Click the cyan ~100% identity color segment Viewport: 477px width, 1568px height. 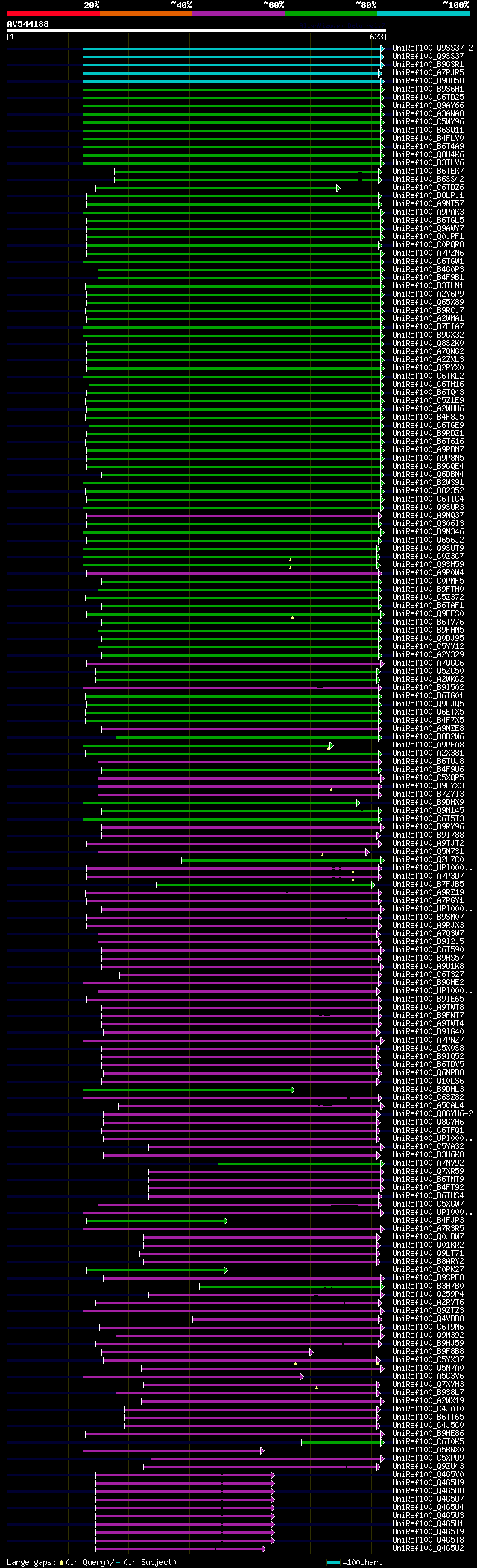coord(423,13)
